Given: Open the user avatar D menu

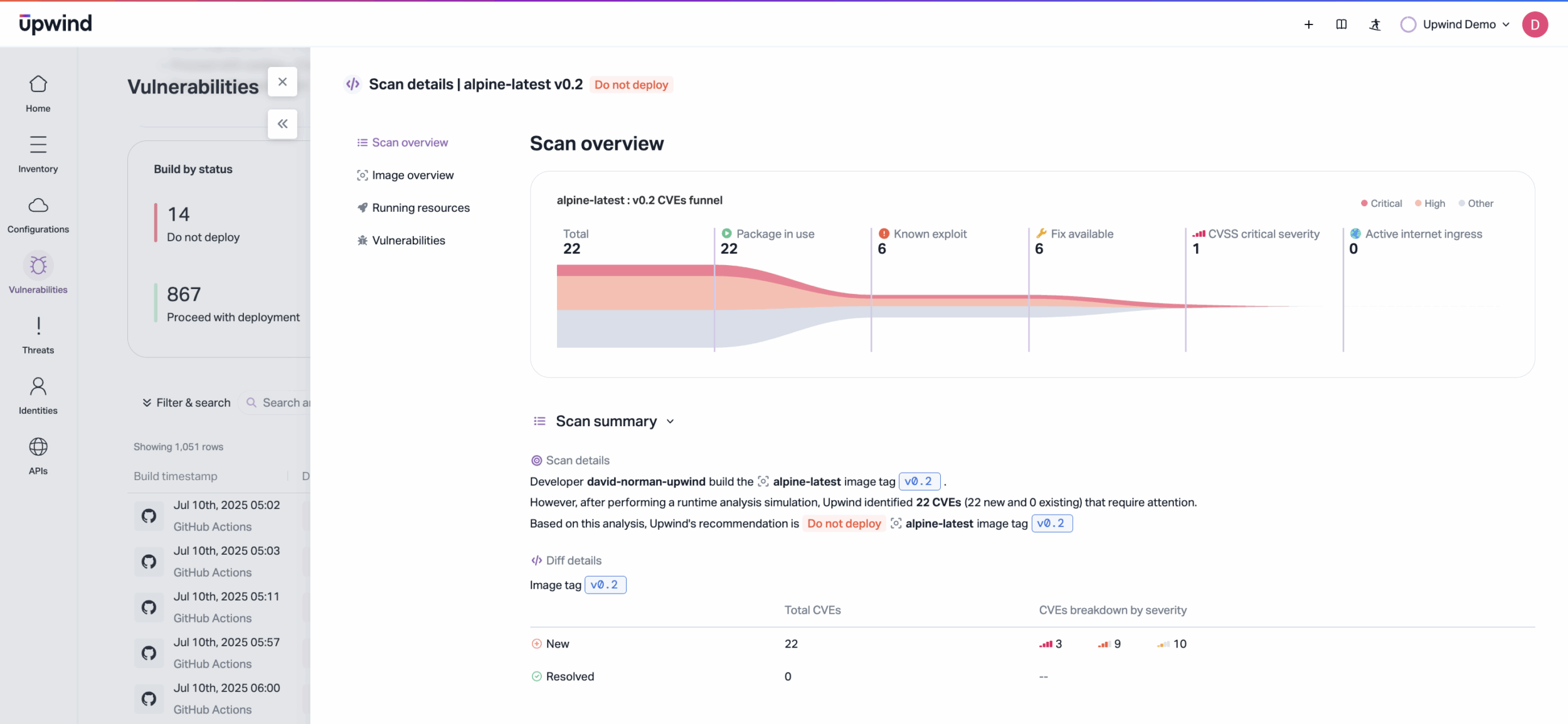Looking at the screenshot, I should [x=1535, y=24].
